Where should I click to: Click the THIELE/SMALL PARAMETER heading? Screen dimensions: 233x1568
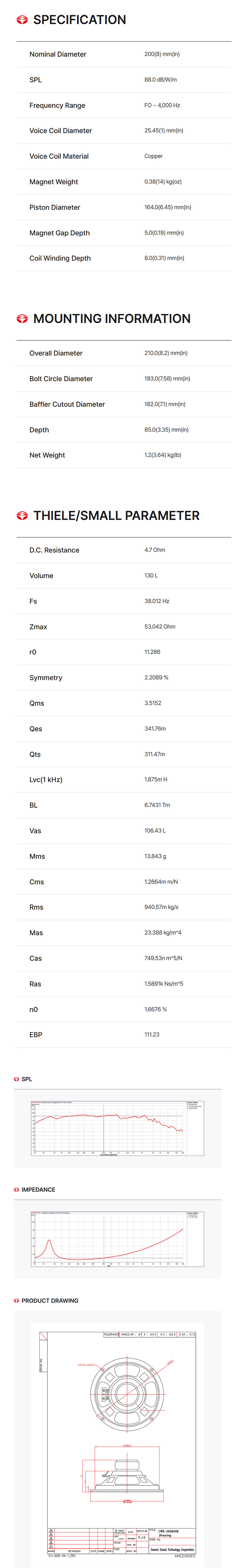tap(116, 516)
